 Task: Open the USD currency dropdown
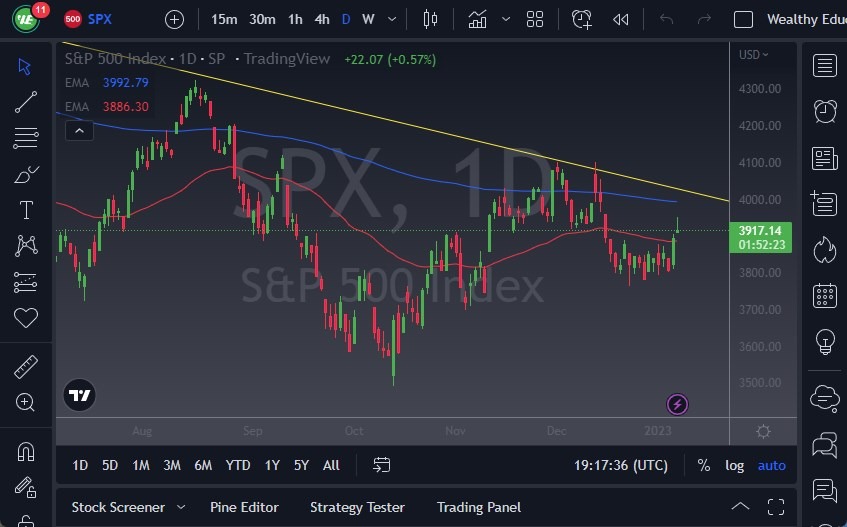754,55
